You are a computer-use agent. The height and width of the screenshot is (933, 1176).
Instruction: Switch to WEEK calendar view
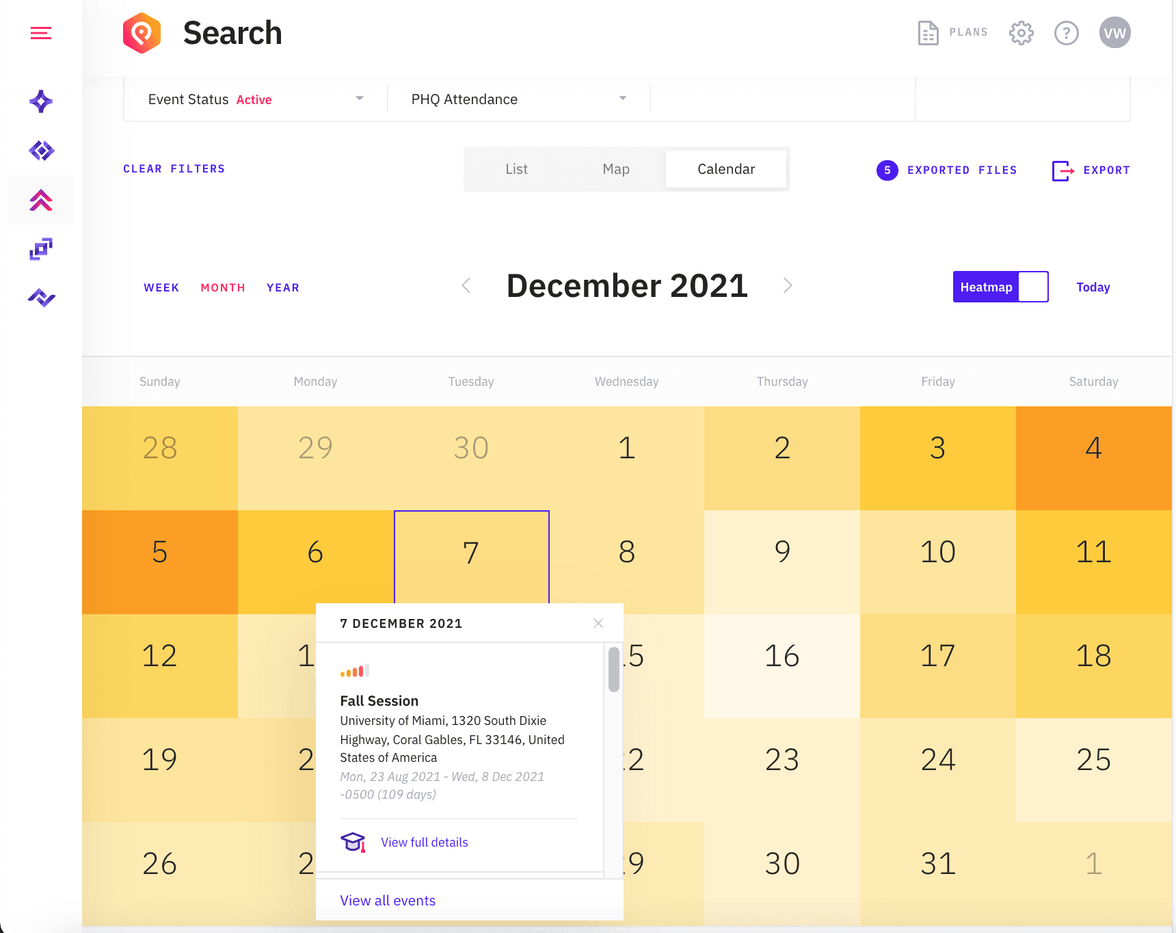click(x=161, y=287)
